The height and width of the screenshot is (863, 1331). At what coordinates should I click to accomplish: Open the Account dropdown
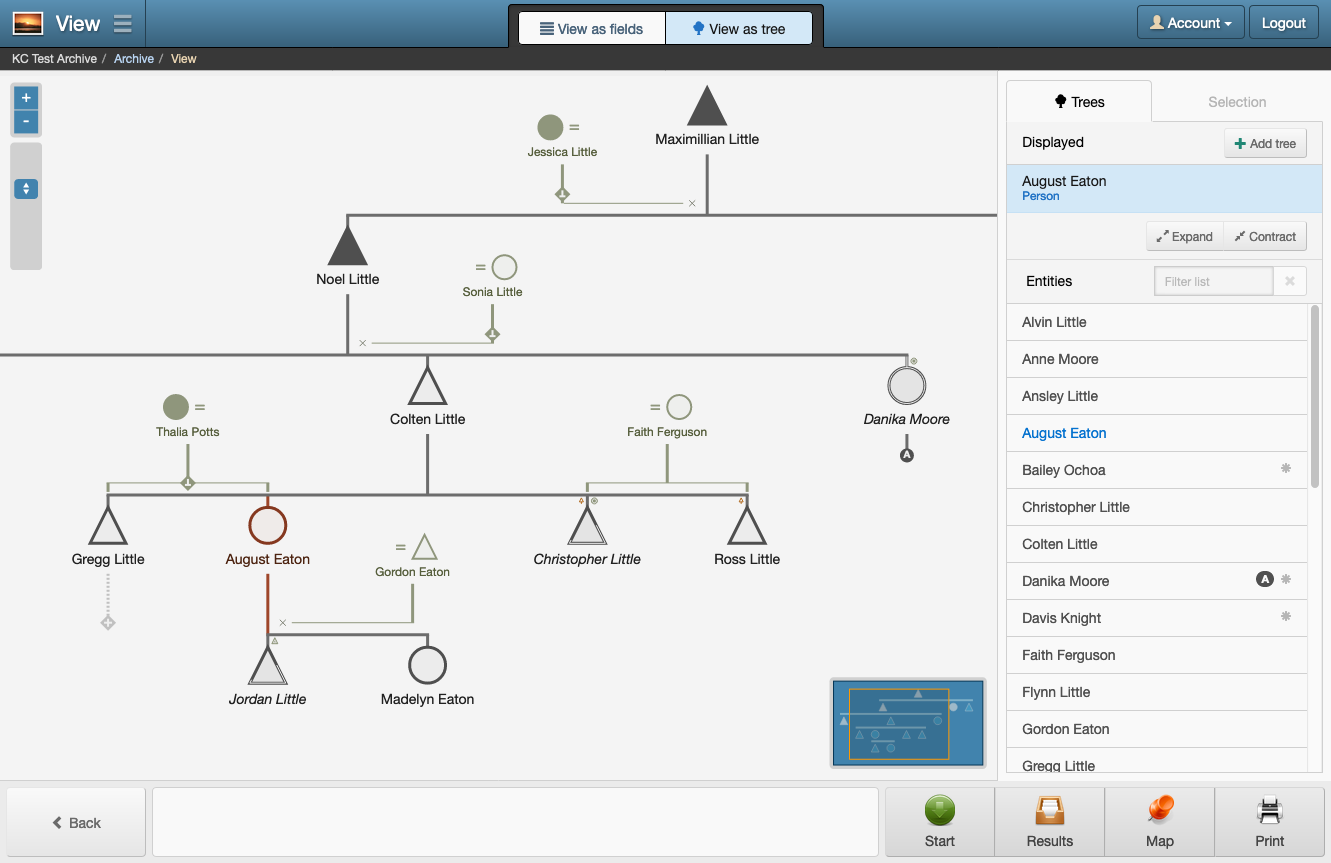[x=1190, y=21]
